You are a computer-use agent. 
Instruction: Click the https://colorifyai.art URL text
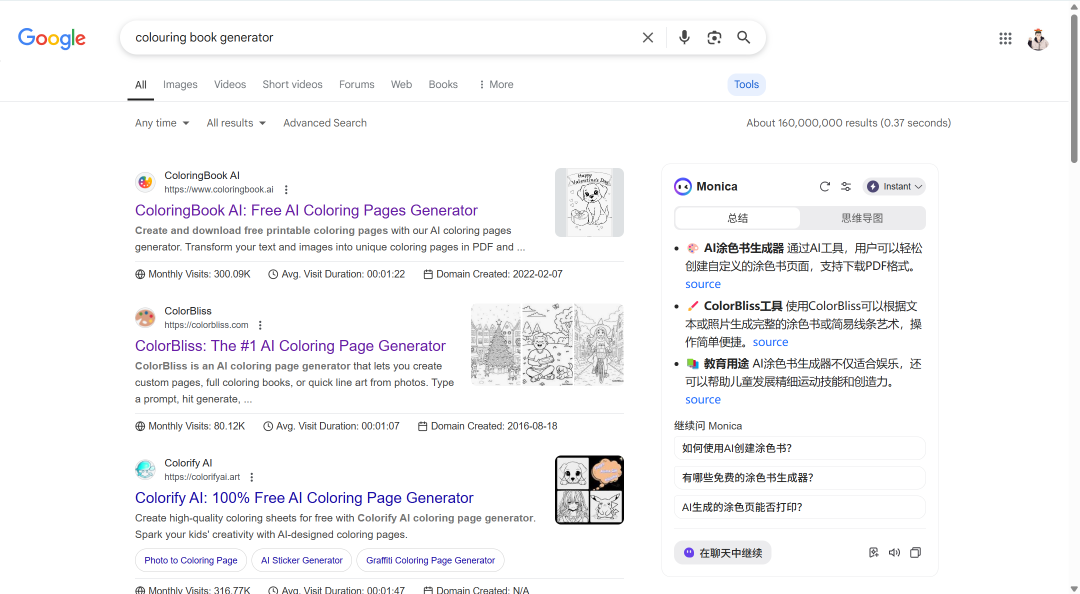pyautogui.click(x=202, y=477)
